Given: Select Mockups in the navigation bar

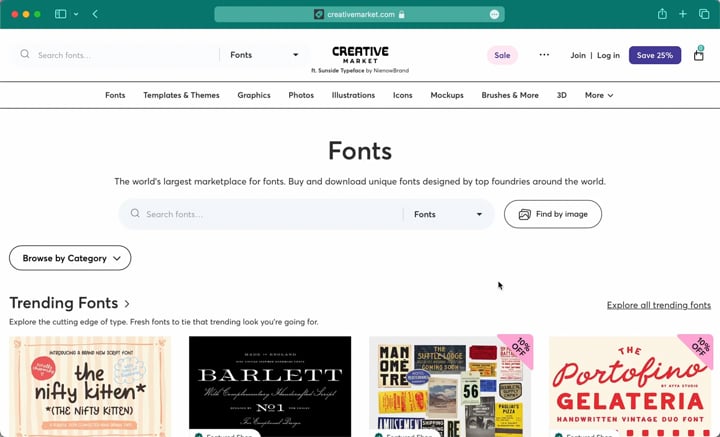Looking at the screenshot, I should [447, 95].
